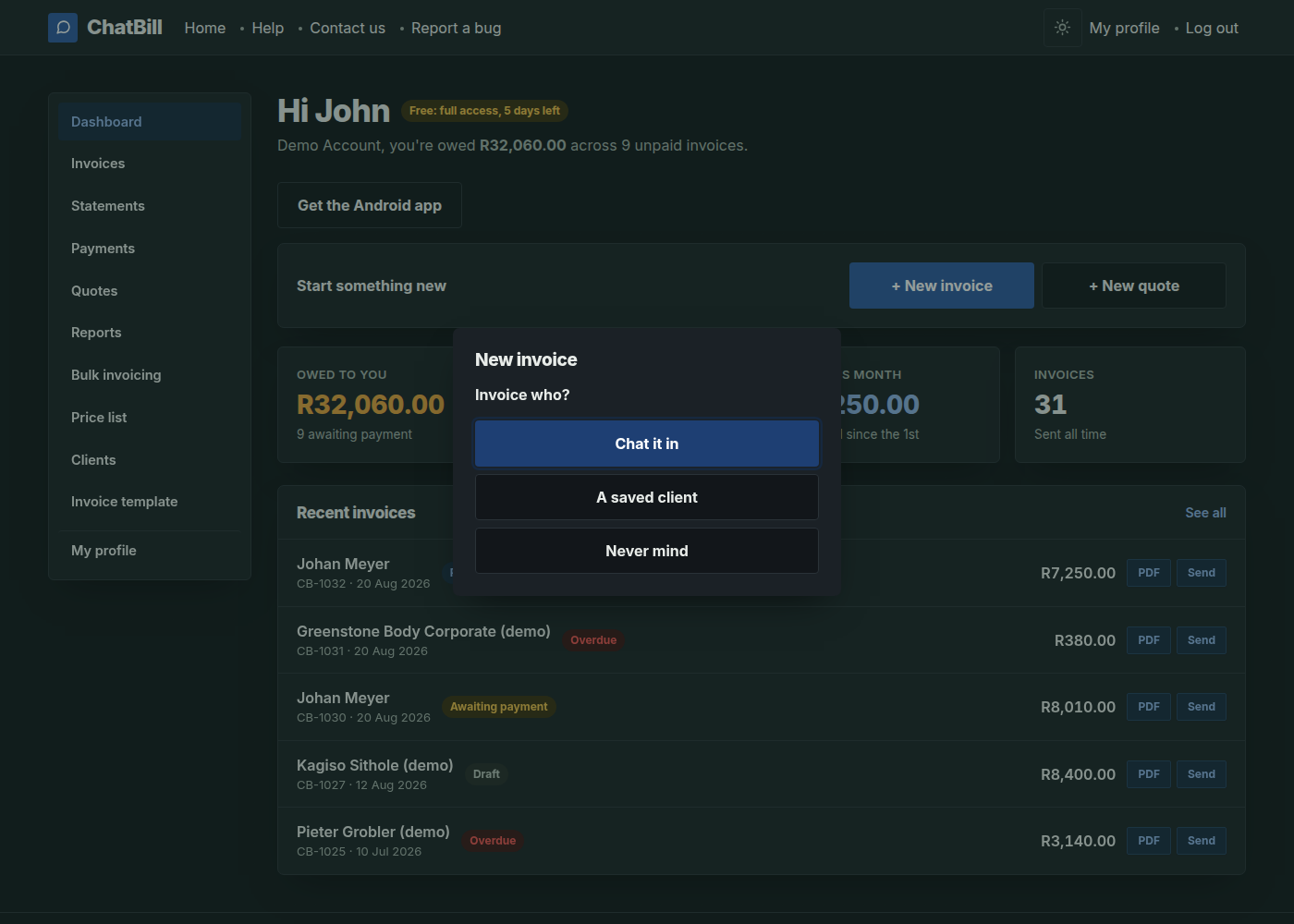1294x924 pixels.
Task: Choose A saved client in the dialog
Action: 647,497
